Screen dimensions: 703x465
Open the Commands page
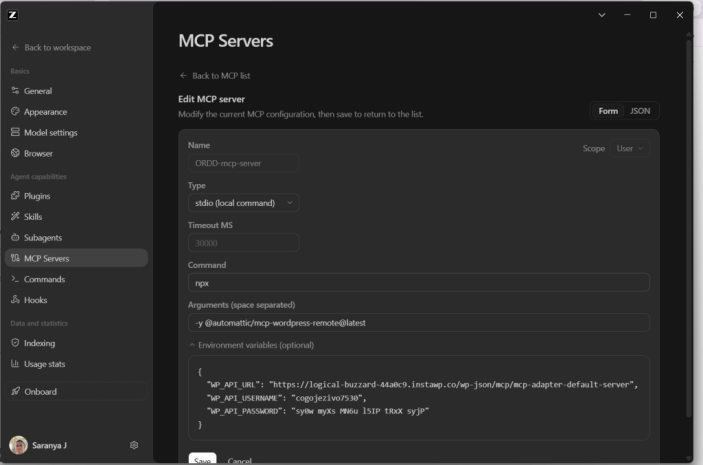(x=76, y=279)
